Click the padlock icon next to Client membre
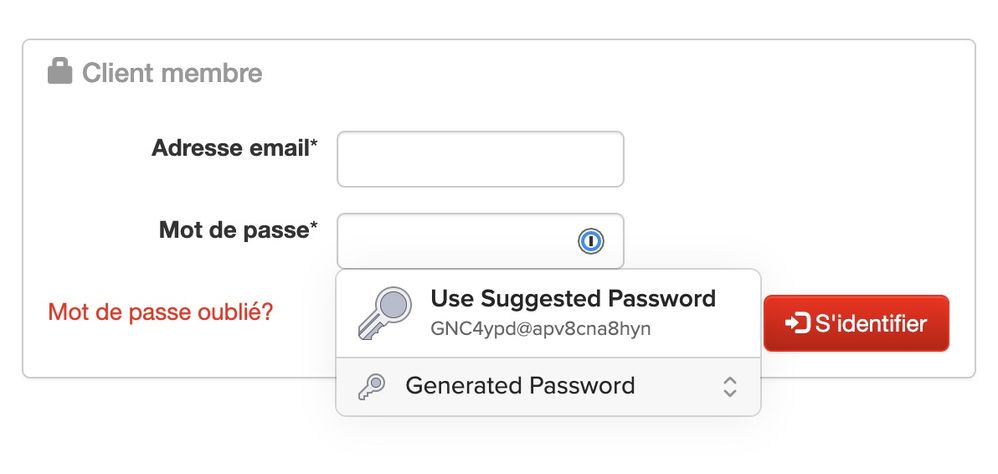This screenshot has height=474, width=998. point(60,72)
